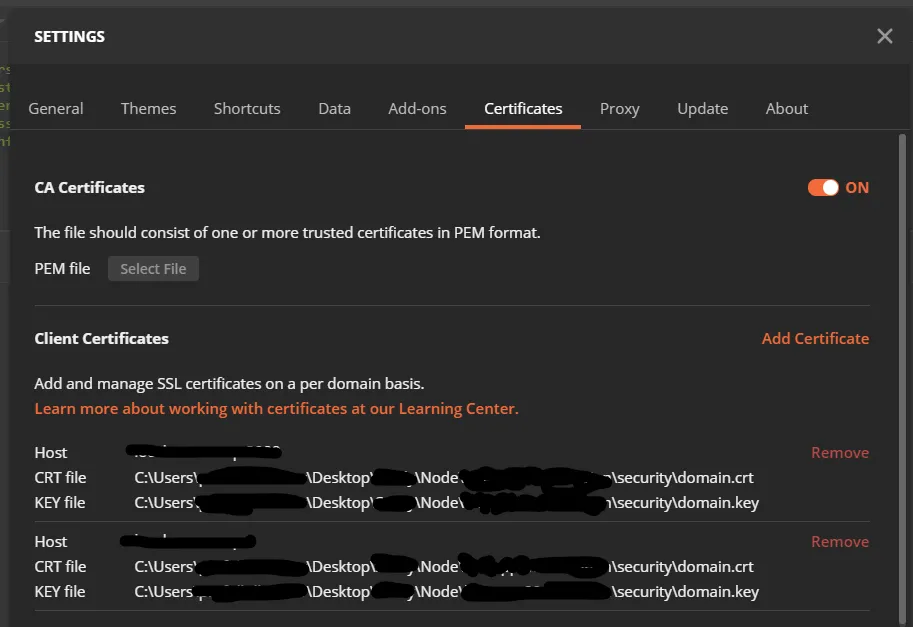Click first certificate's CRT file path
913x627 pixels.
point(444,478)
